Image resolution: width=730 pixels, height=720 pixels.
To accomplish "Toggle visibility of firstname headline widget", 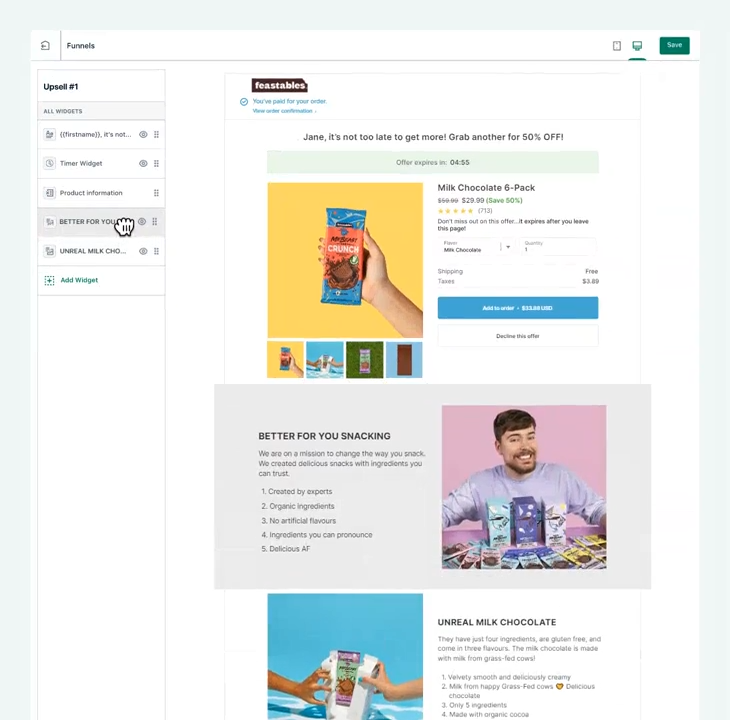I will [x=143, y=135].
